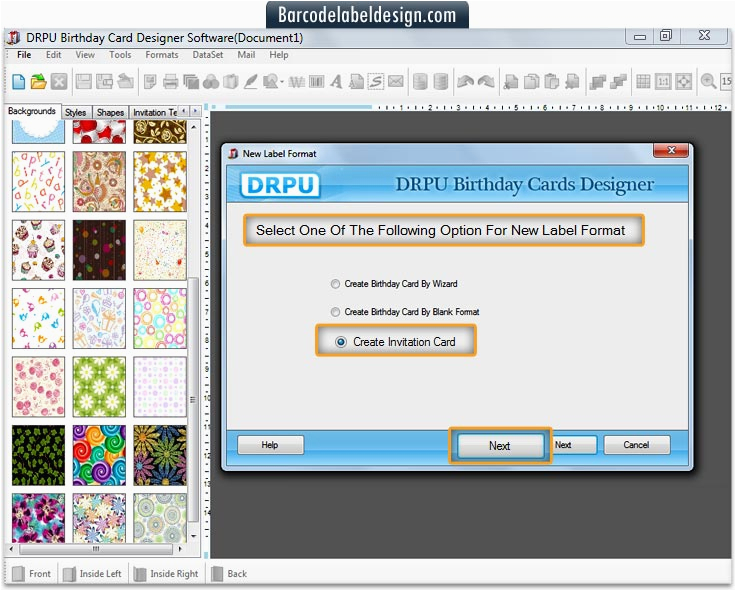
Task: Click the envelope email icon
Action: (x=396, y=82)
